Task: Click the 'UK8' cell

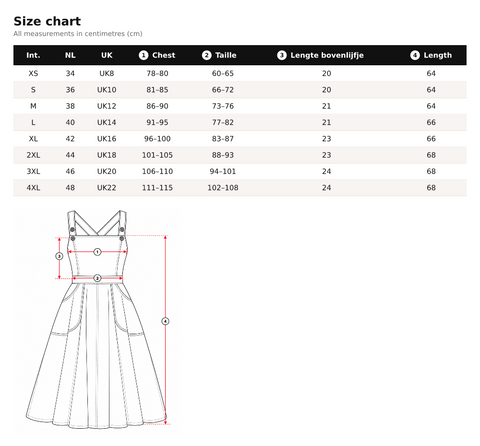Action: pos(107,73)
